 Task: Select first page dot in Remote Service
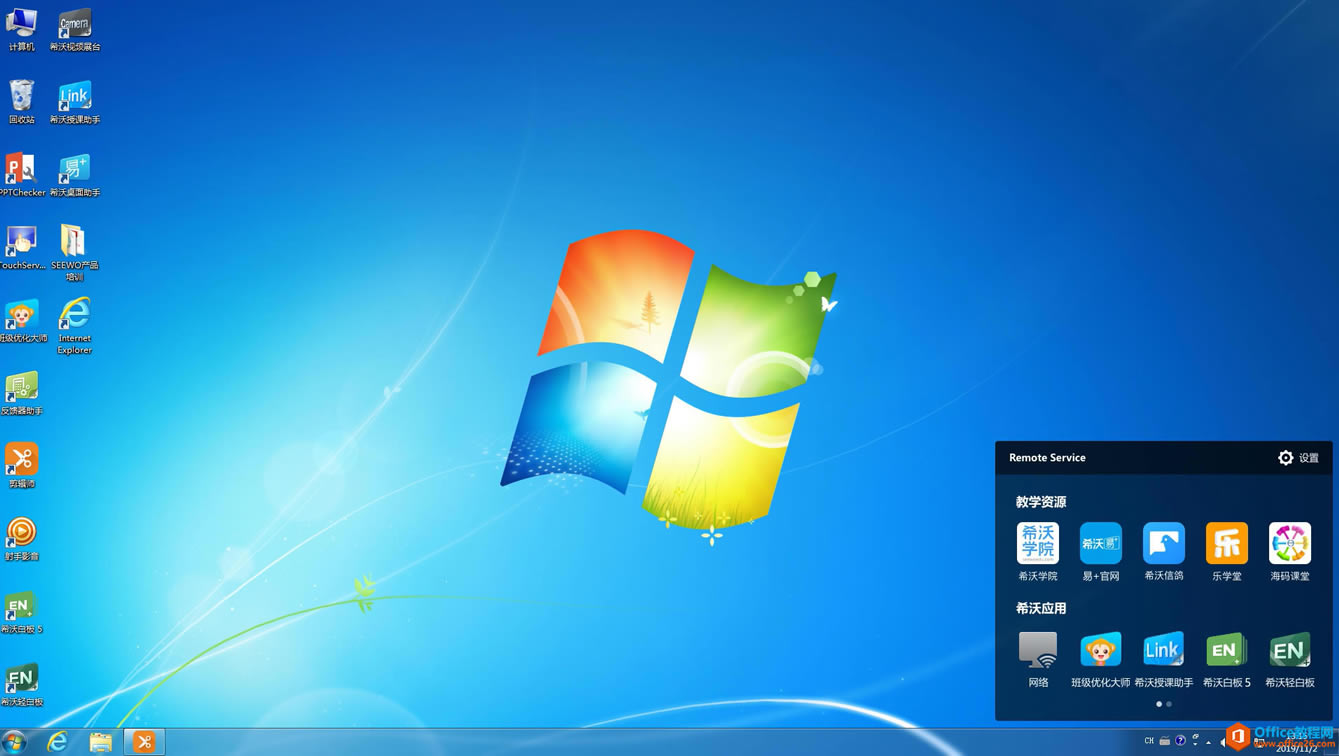(x=1159, y=704)
